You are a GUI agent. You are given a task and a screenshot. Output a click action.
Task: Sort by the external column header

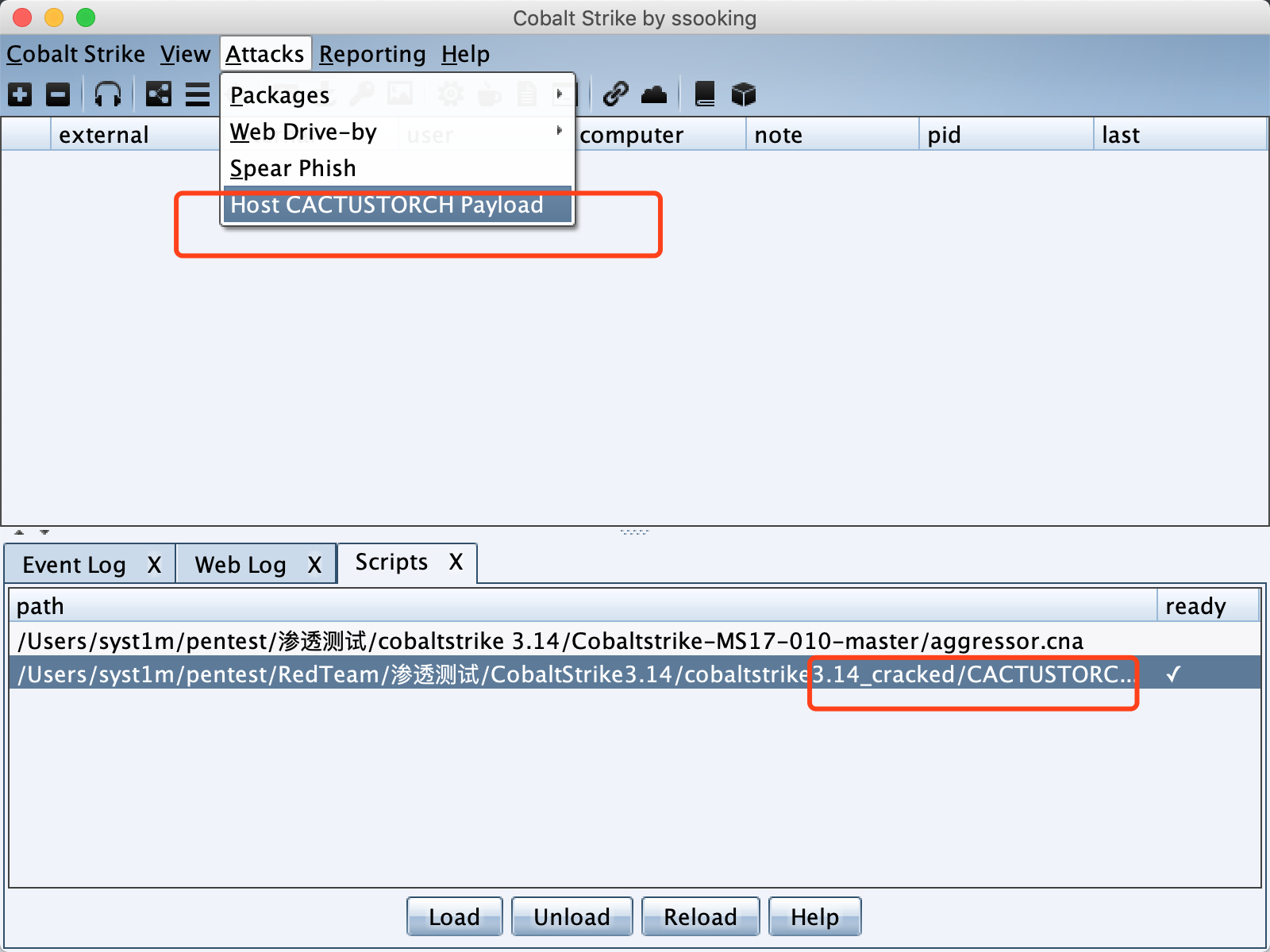pos(135,135)
